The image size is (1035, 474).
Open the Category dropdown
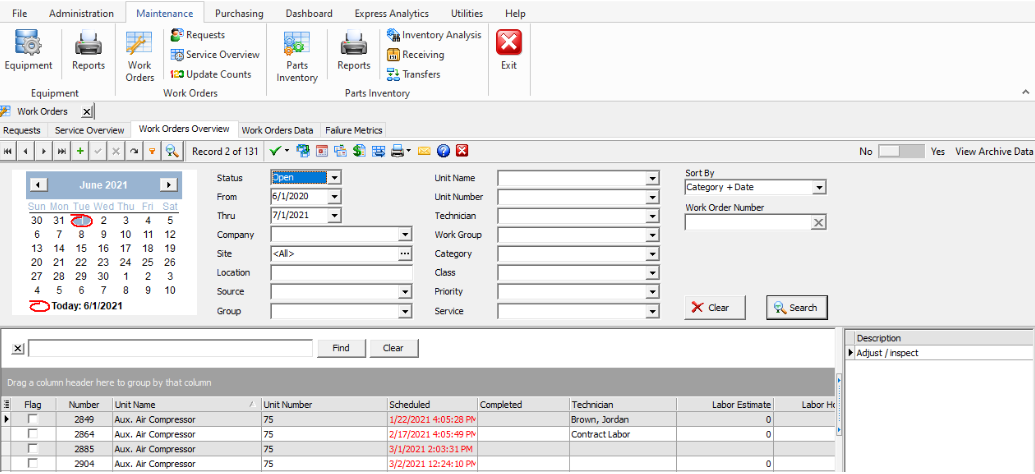point(652,254)
